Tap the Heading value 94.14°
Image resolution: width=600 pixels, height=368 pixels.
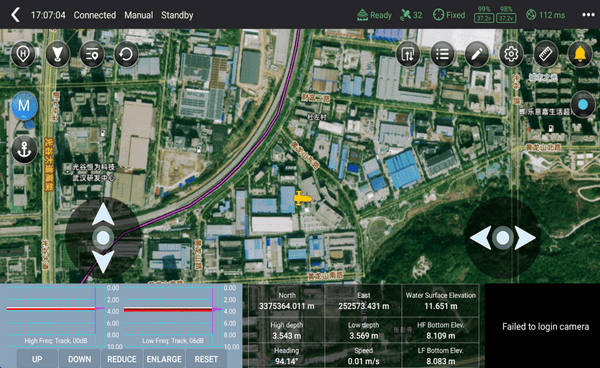(x=287, y=361)
